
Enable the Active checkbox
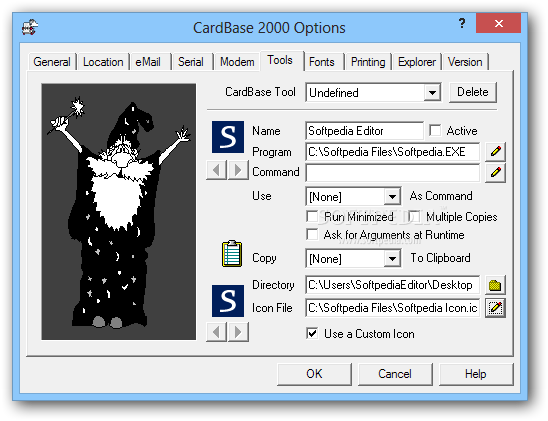coord(435,131)
